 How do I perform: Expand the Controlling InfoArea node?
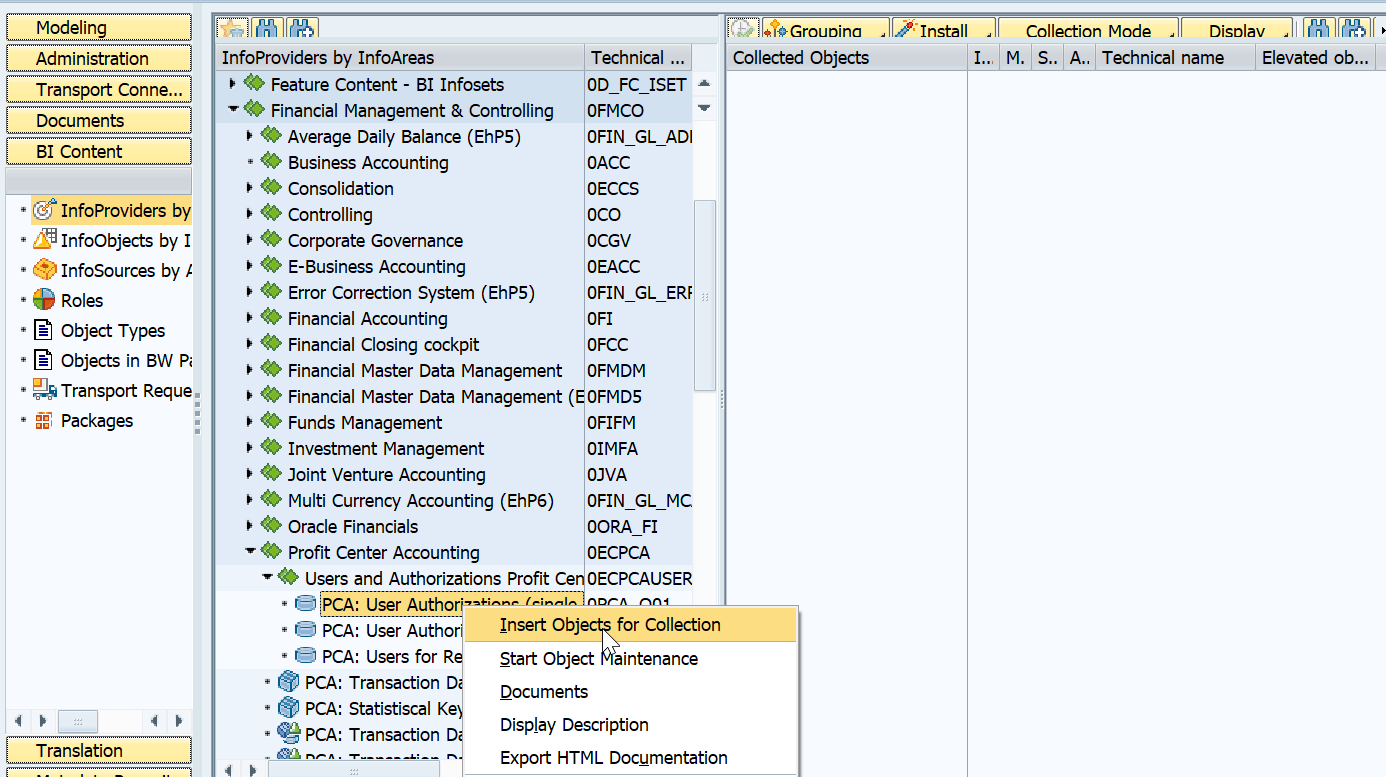pyautogui.click(x=250, y=214)
